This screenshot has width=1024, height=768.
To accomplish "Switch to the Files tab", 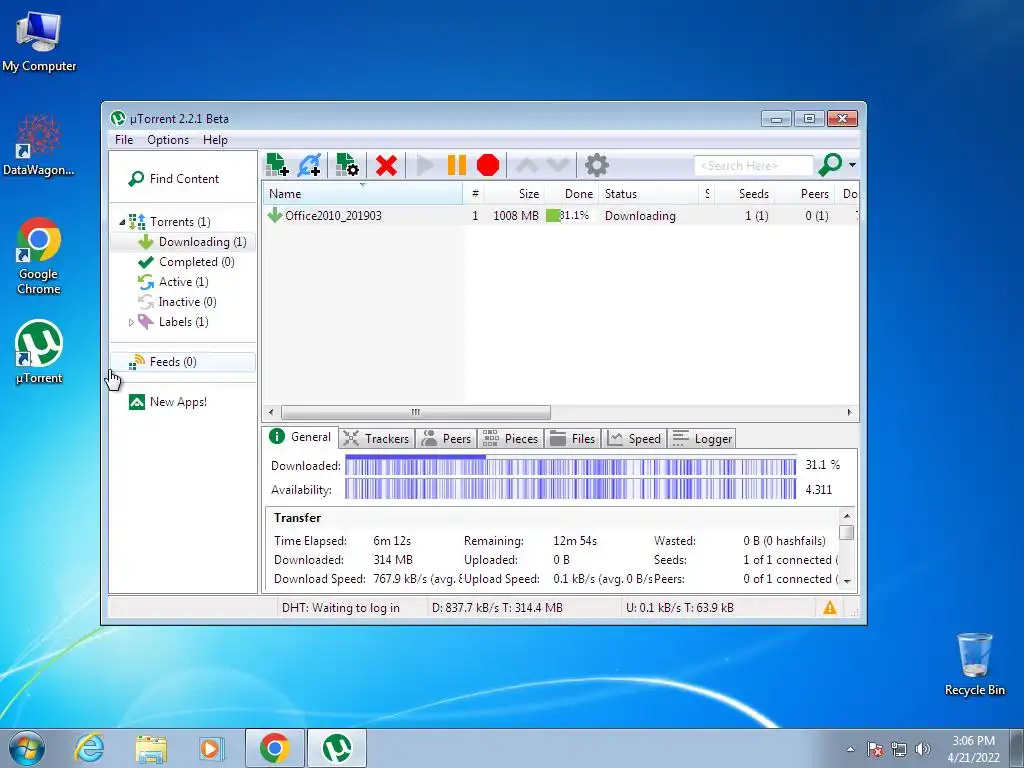I will [573, 439].
